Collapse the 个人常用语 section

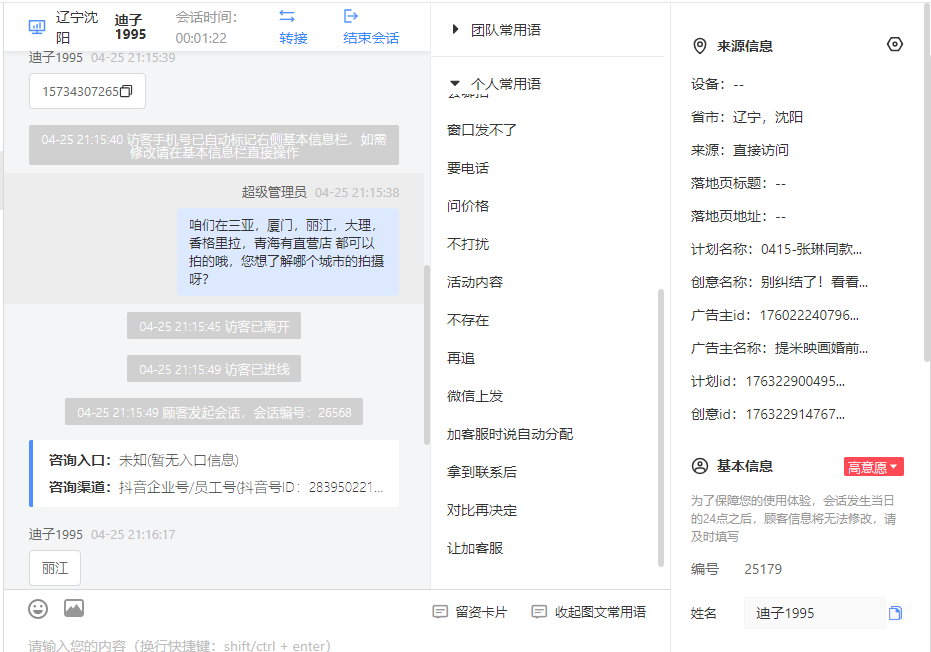455,83
